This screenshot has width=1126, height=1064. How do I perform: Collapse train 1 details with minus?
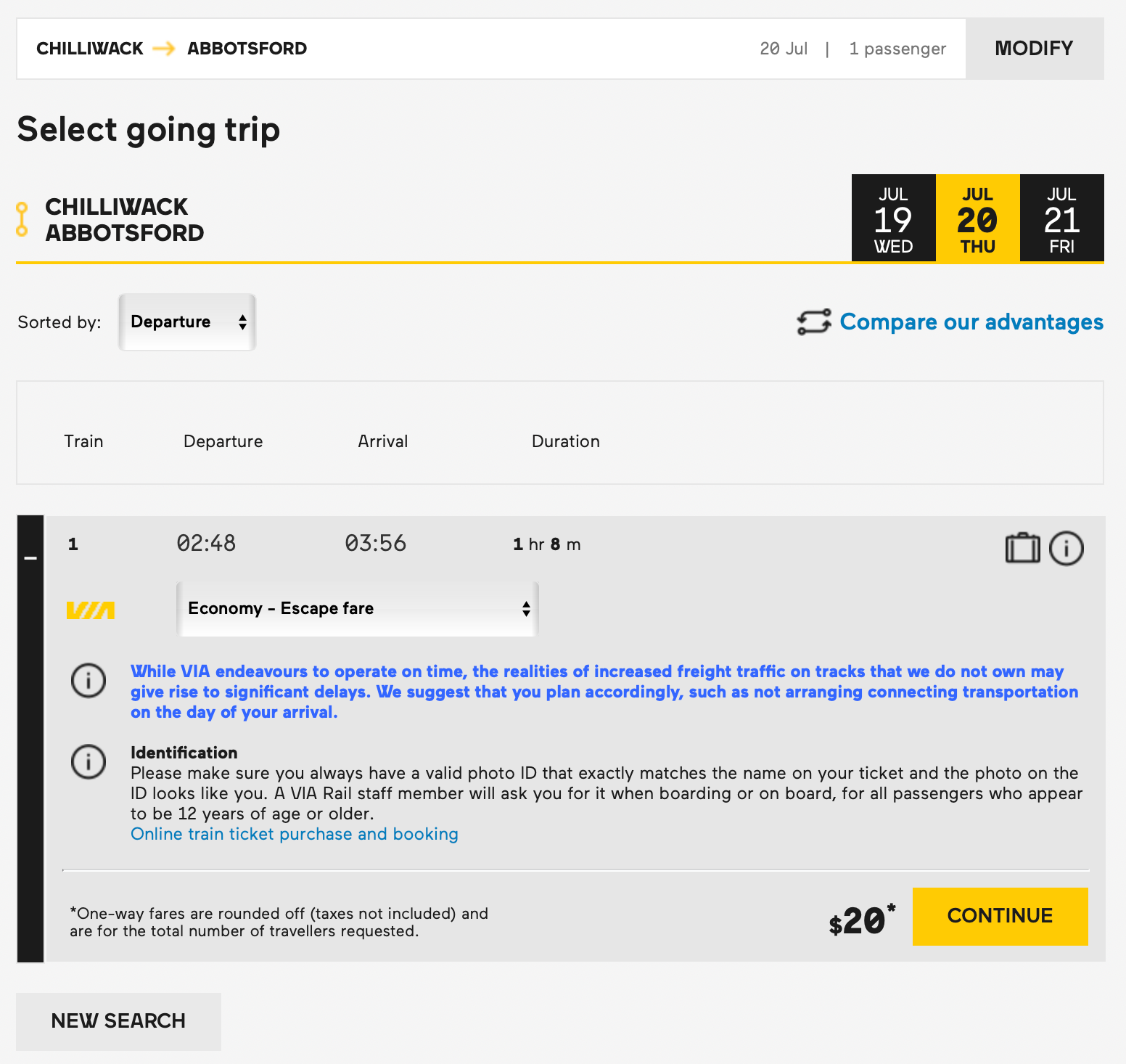pos(30,558)
